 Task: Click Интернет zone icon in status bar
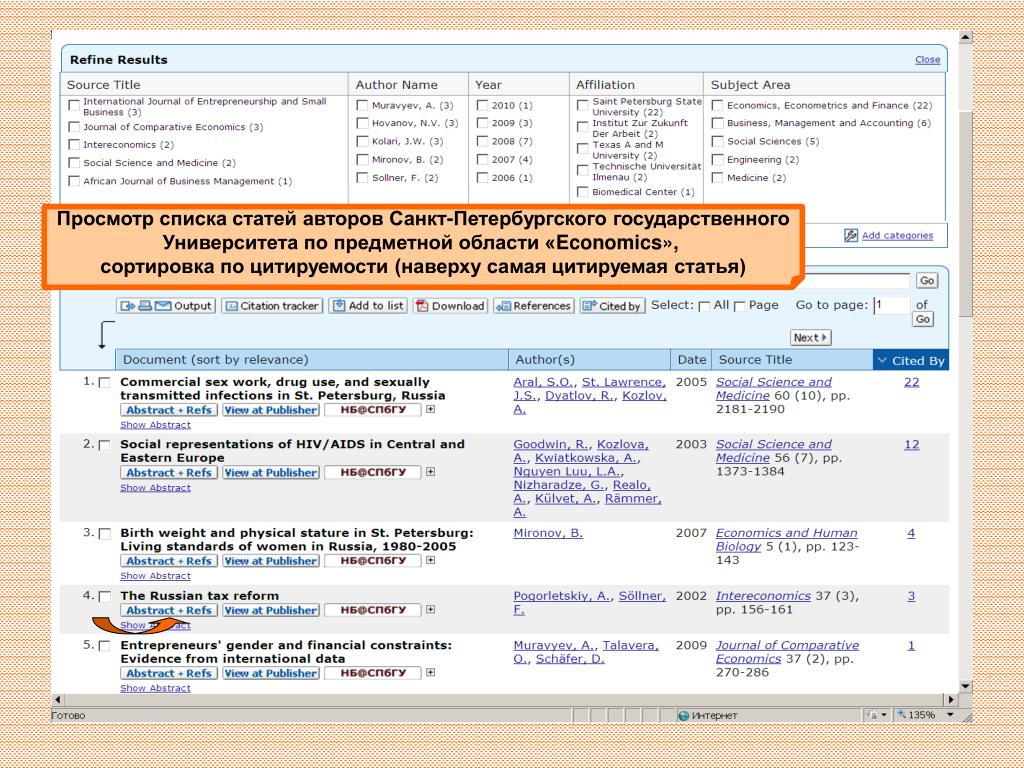pos(684,716)
